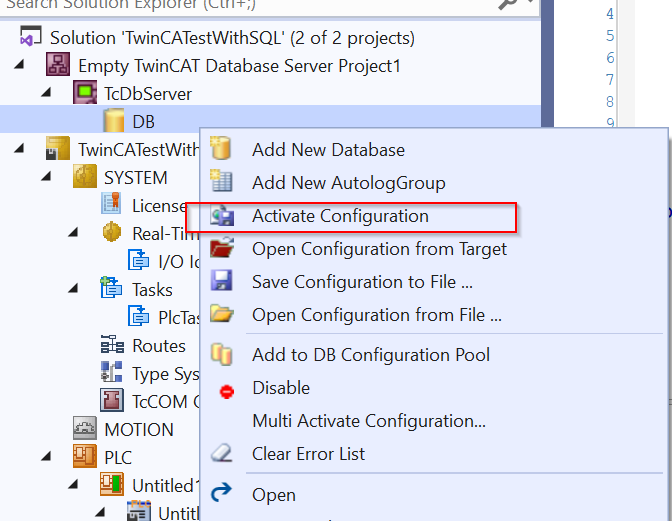The image size is (672, 521).
Task: Click the Type System icon
Action: click(x=111, y=372)
